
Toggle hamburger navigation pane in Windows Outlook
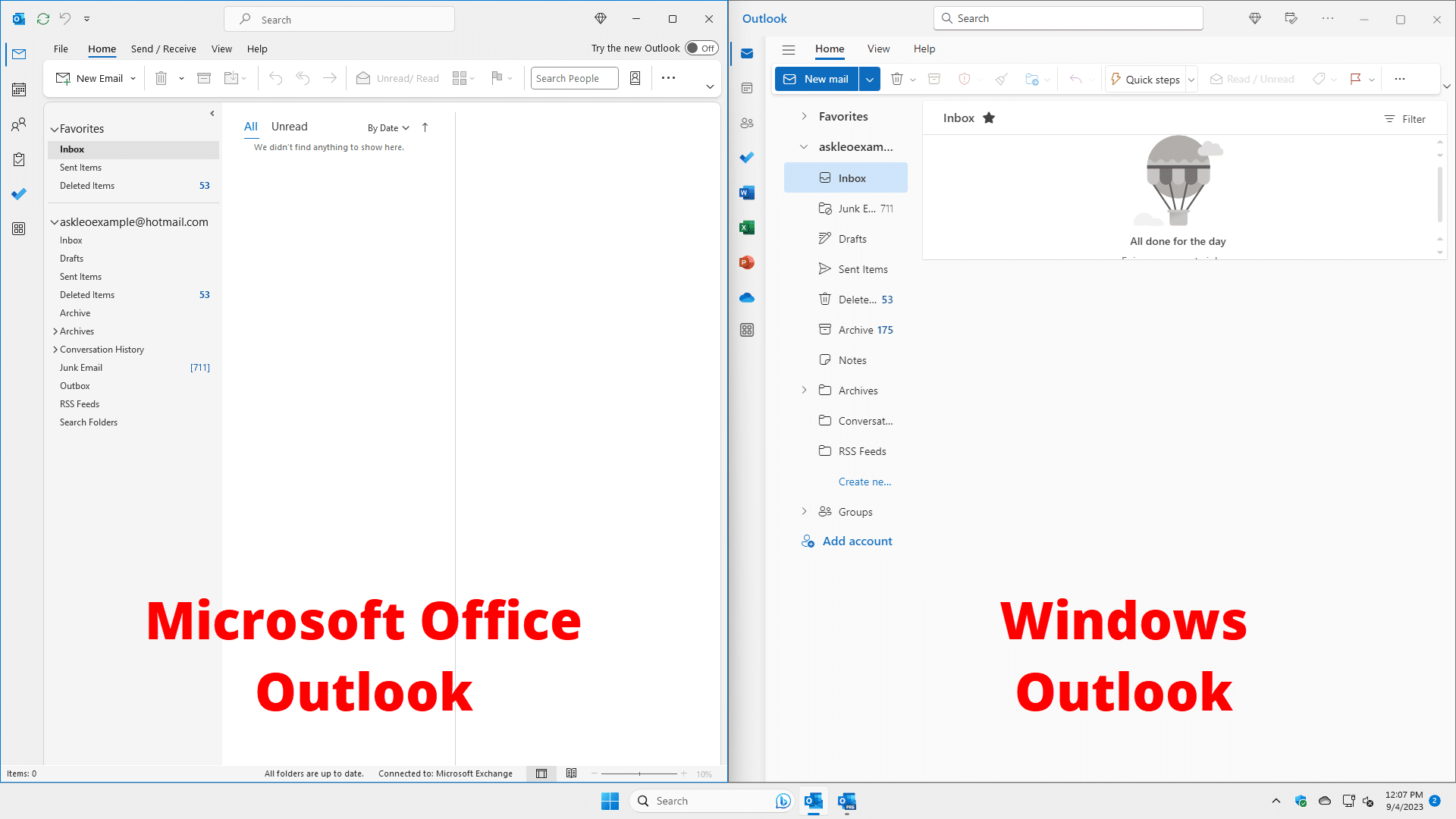pos(789,49)
